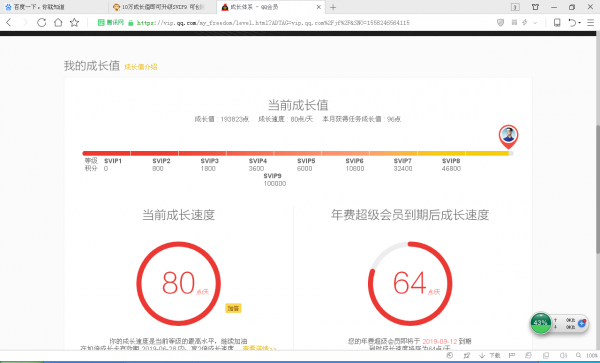Click the SVIP5 6000 label
Screen dimensions: 600x363
coord(306,165)
